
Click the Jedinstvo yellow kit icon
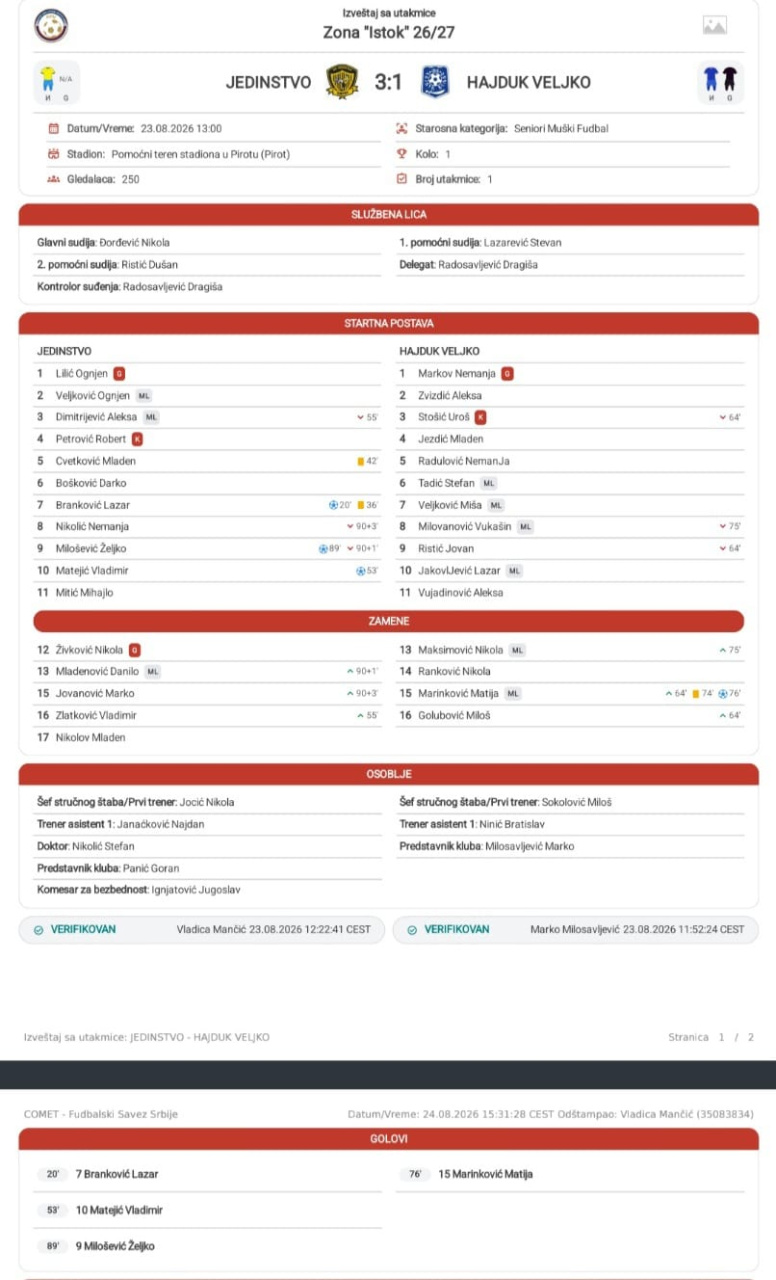coord(47,78)
